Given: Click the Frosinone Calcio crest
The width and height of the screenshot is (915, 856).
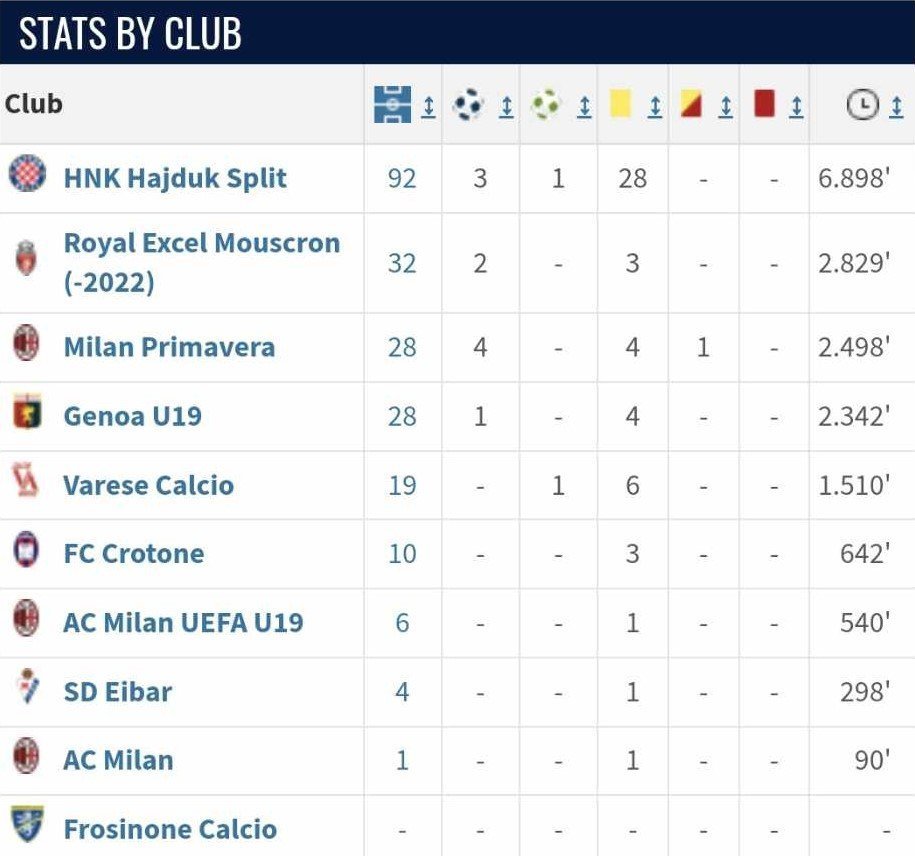Looking at the screenshot, I should (27, 824).
